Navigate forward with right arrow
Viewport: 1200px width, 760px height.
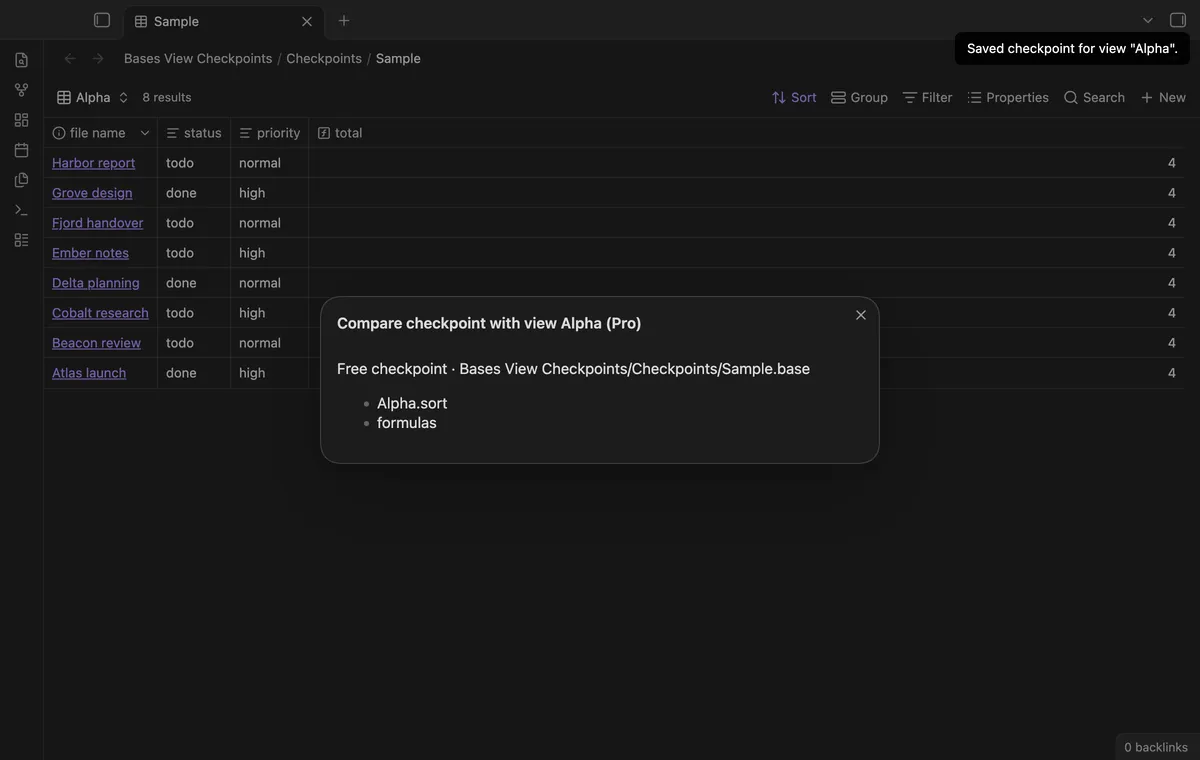(98, 58)
